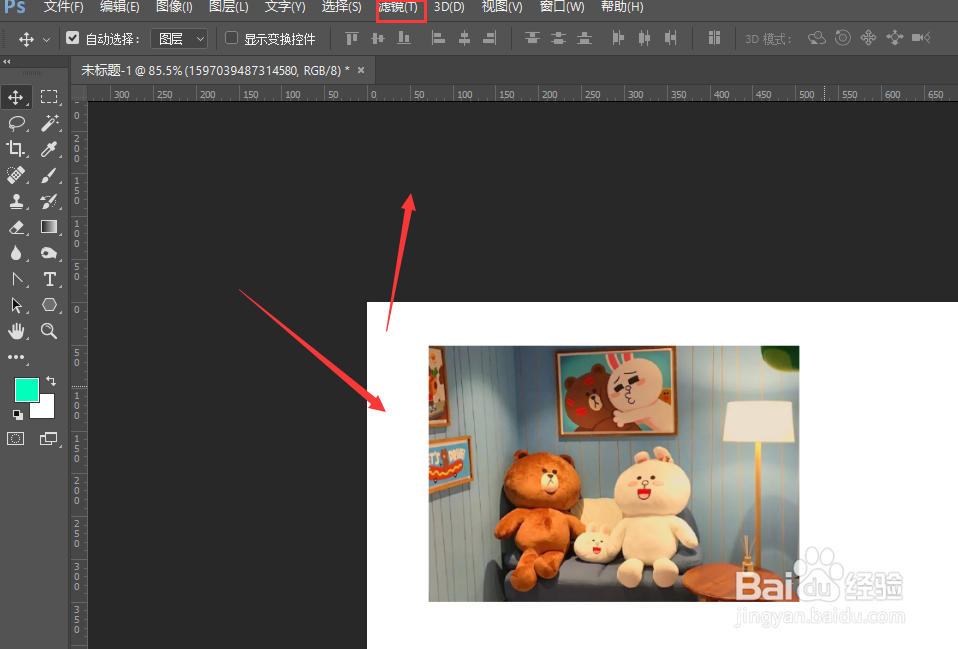
Task: Select the History Brush tool
Action: [x=49, y=201]
